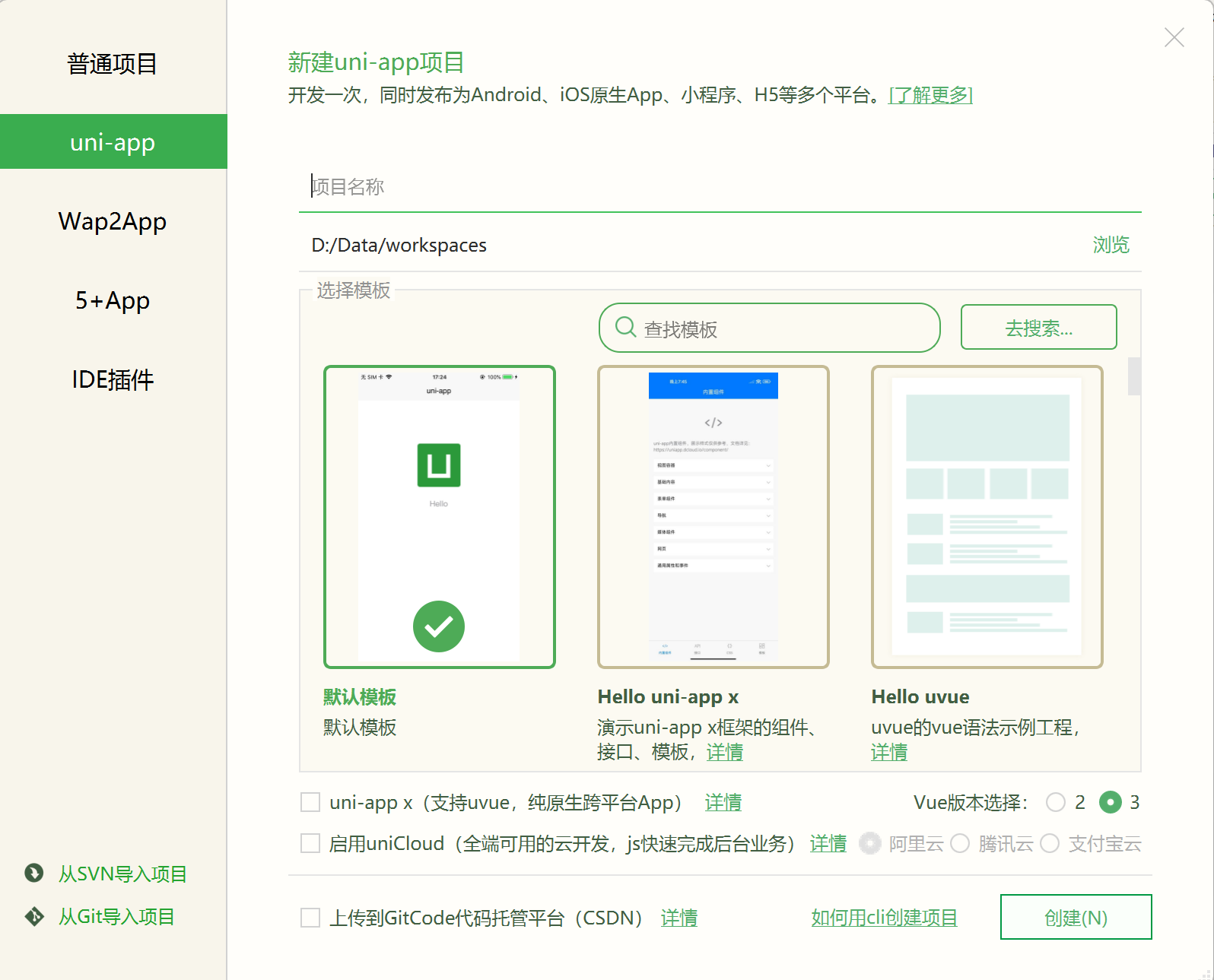Click the 去搜索... button

(1038, 328)
